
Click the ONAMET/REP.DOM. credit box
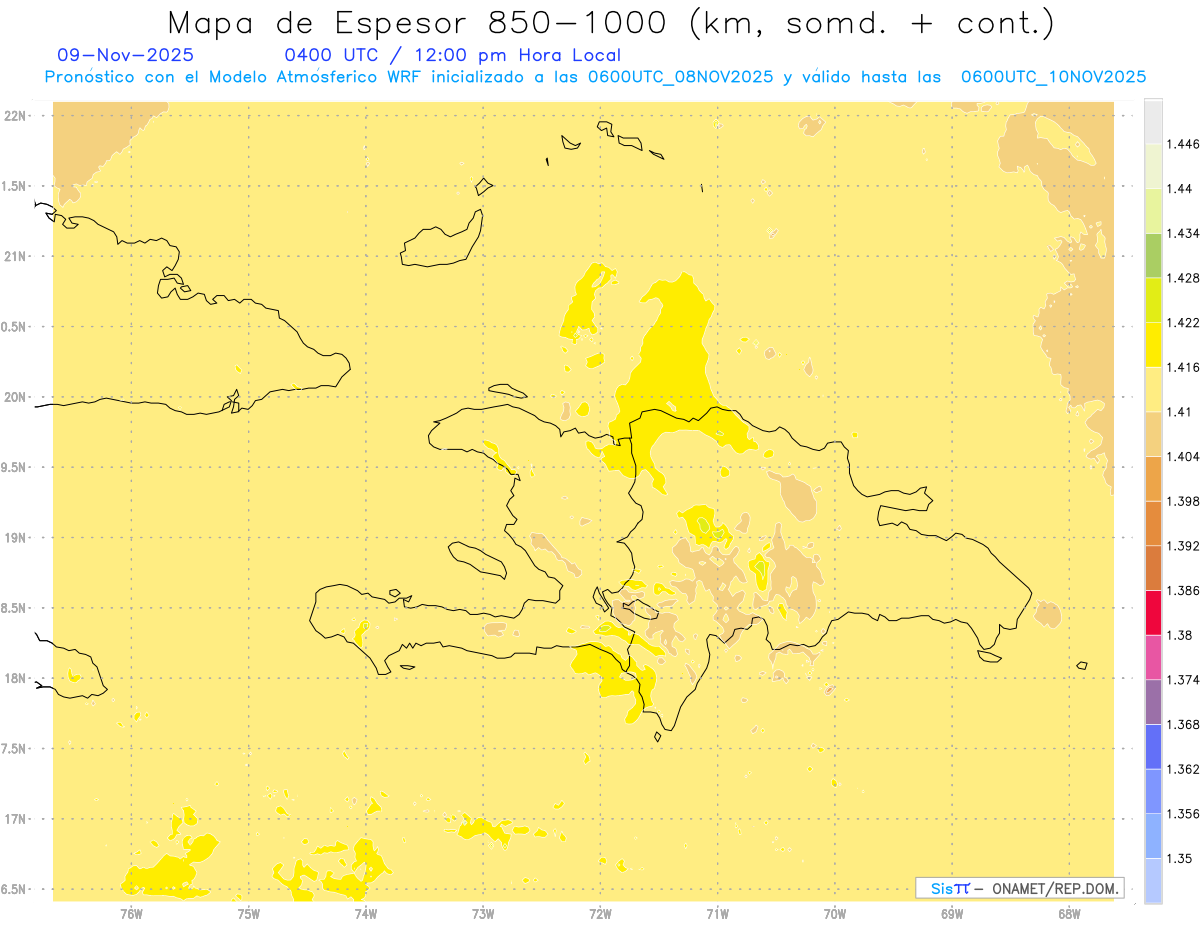1020,888
